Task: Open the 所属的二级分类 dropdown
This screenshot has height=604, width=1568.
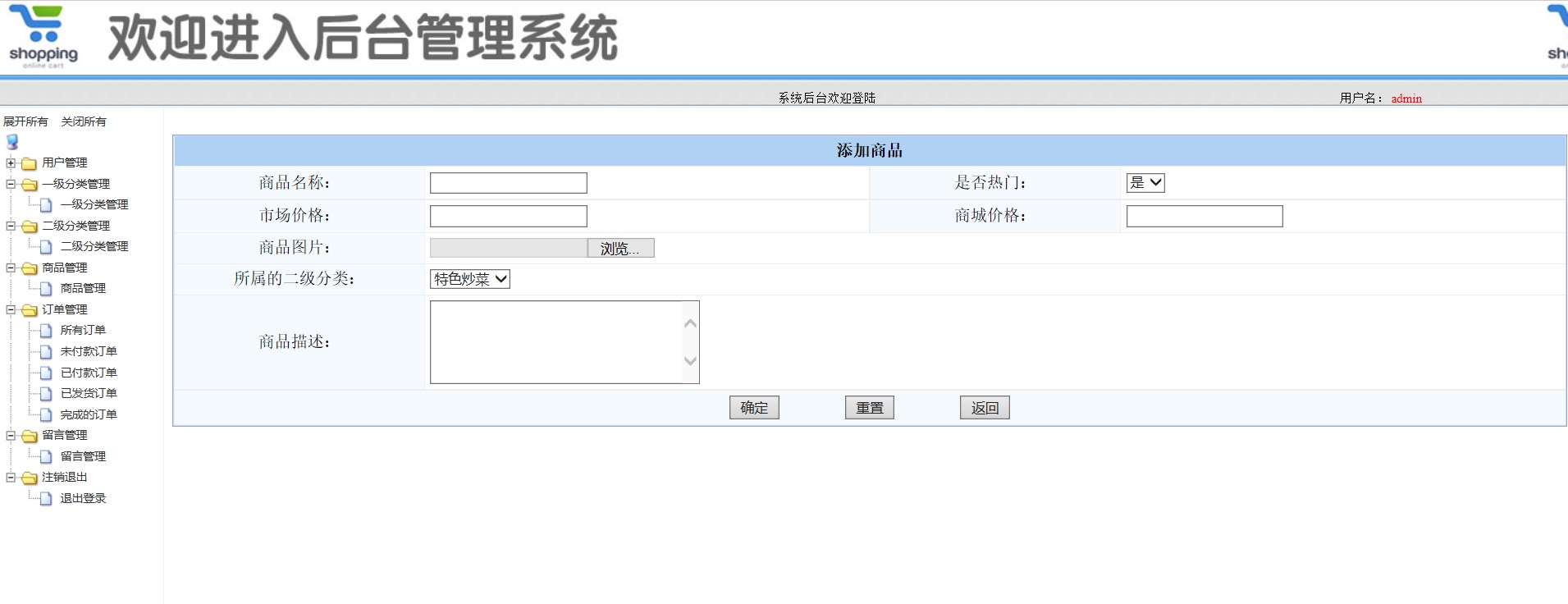Action: coord(470,279)
